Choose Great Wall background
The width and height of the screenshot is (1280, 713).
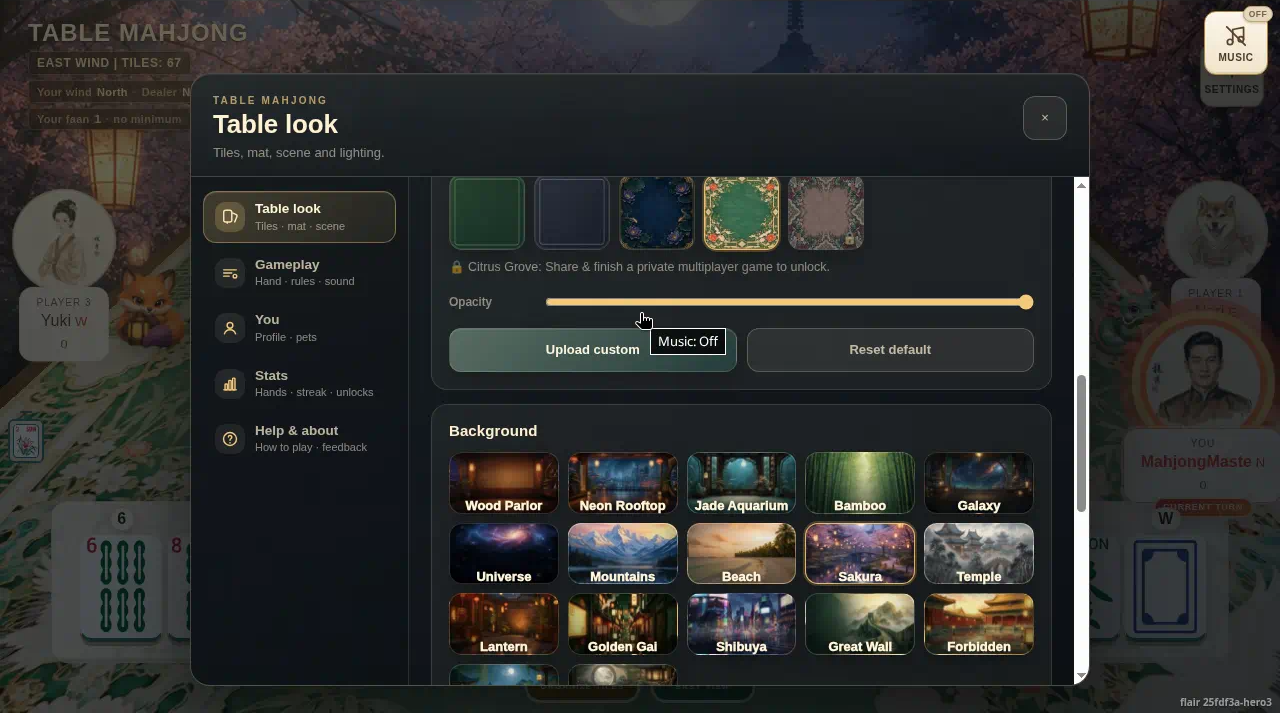tap(860, 624)
